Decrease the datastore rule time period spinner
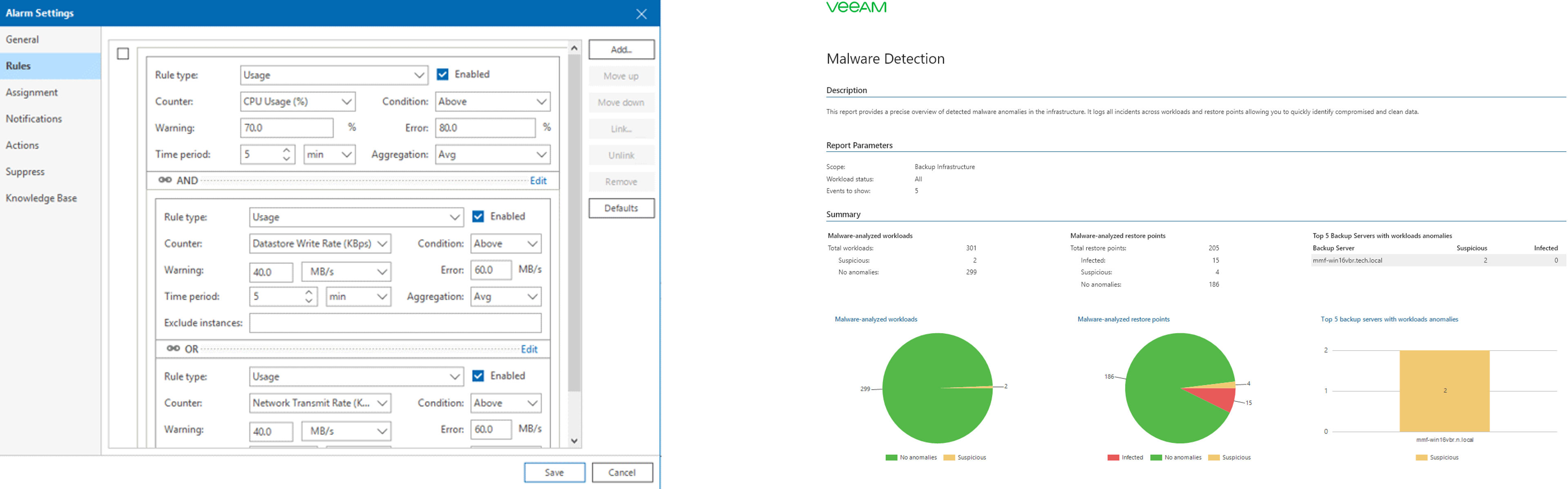The image size is (1568, 489). click(x=309, y=301)
